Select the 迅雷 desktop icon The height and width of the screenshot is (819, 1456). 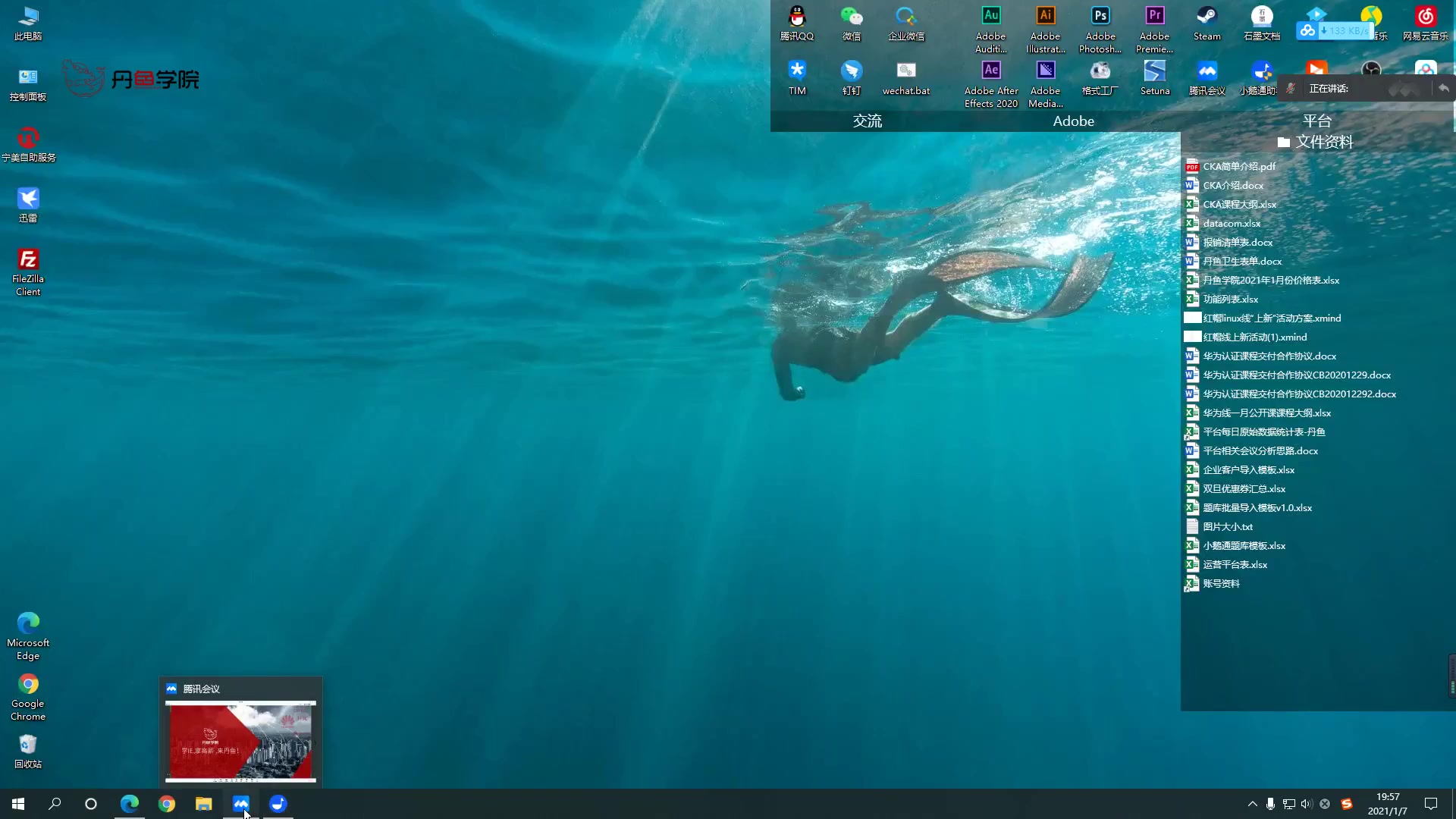click(x=28, y=205)
